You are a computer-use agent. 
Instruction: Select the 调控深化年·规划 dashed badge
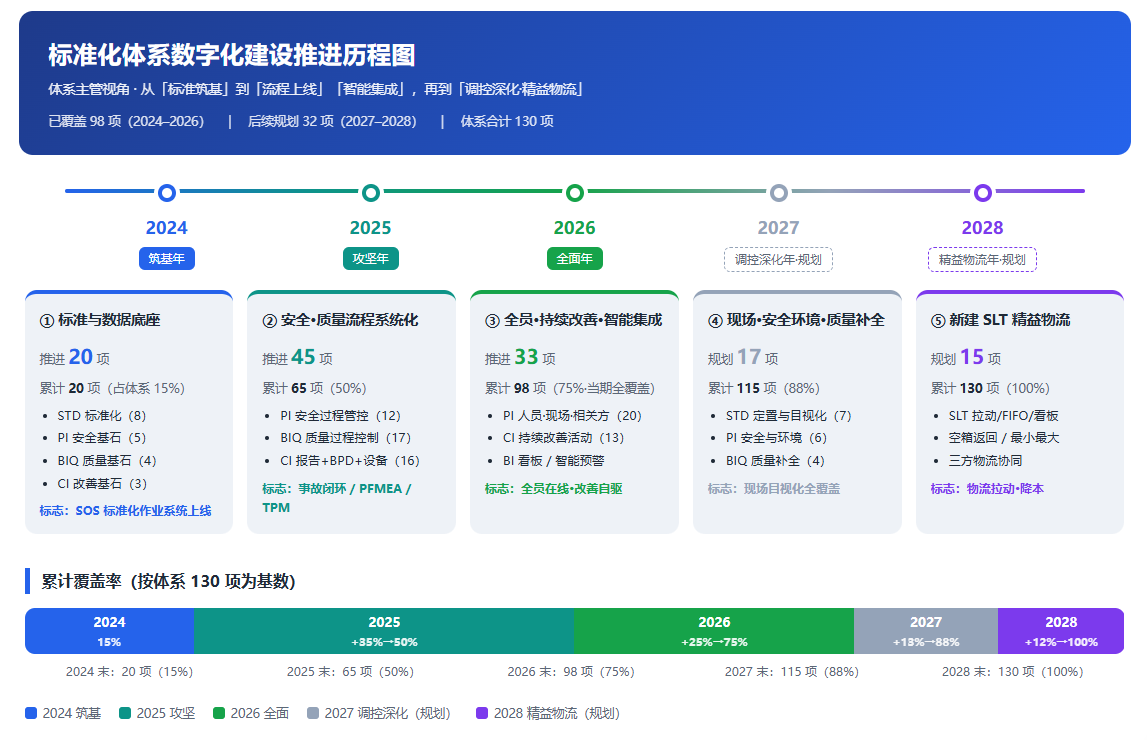(778, 260)
